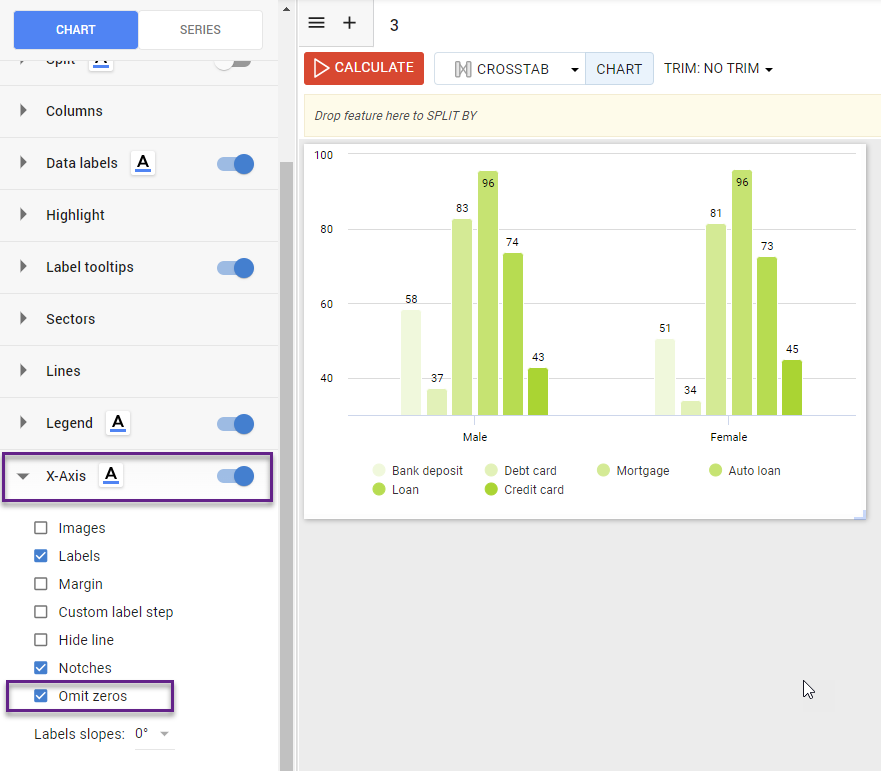Open Data labels text format icon
Image resolution: width=881 pixels, height=771 pixels.
(x=143, y=163)
